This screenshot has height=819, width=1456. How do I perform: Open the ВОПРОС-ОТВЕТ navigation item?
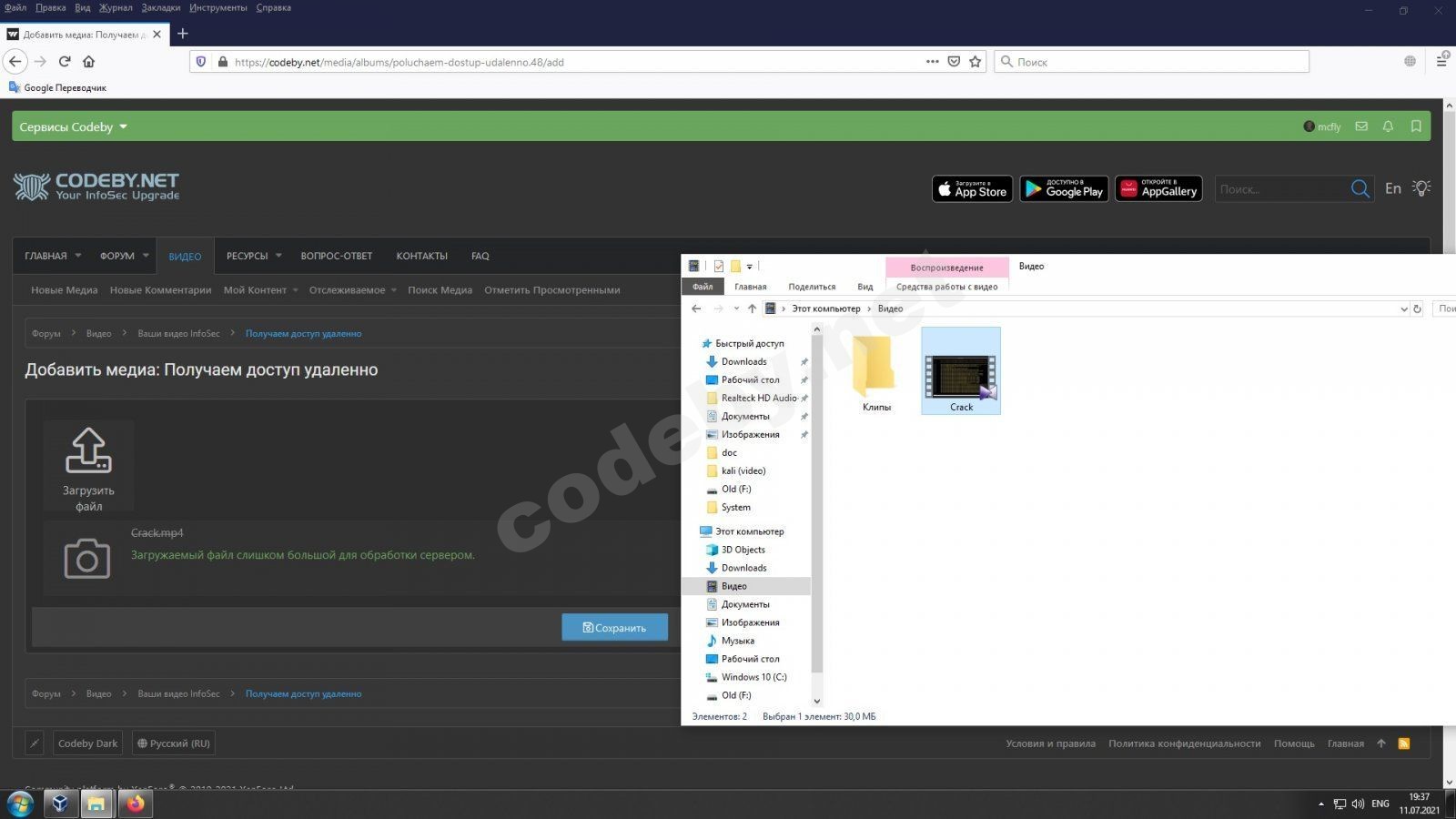(x=337, y=256)
